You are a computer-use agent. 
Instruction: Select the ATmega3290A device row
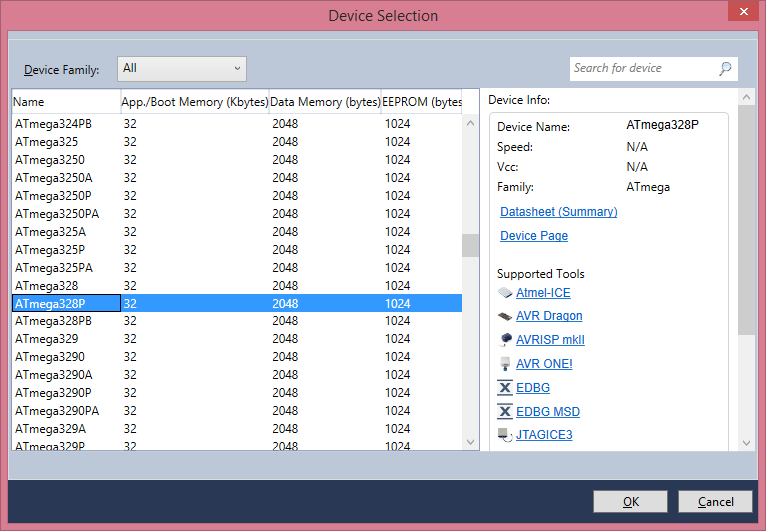point(237,375)
